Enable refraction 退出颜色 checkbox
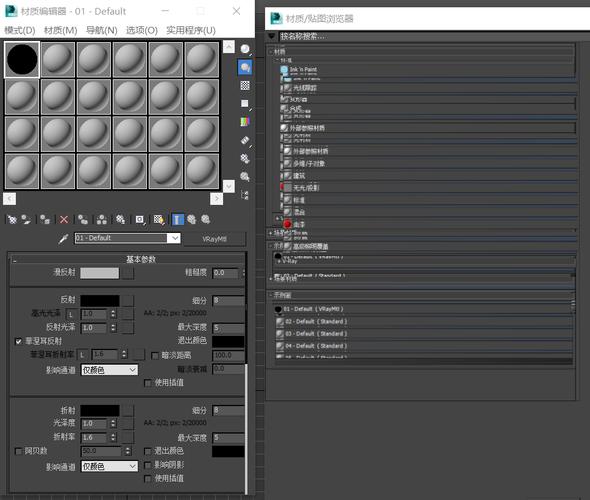The height and width of the screenshot is (500, 590). 148,451
